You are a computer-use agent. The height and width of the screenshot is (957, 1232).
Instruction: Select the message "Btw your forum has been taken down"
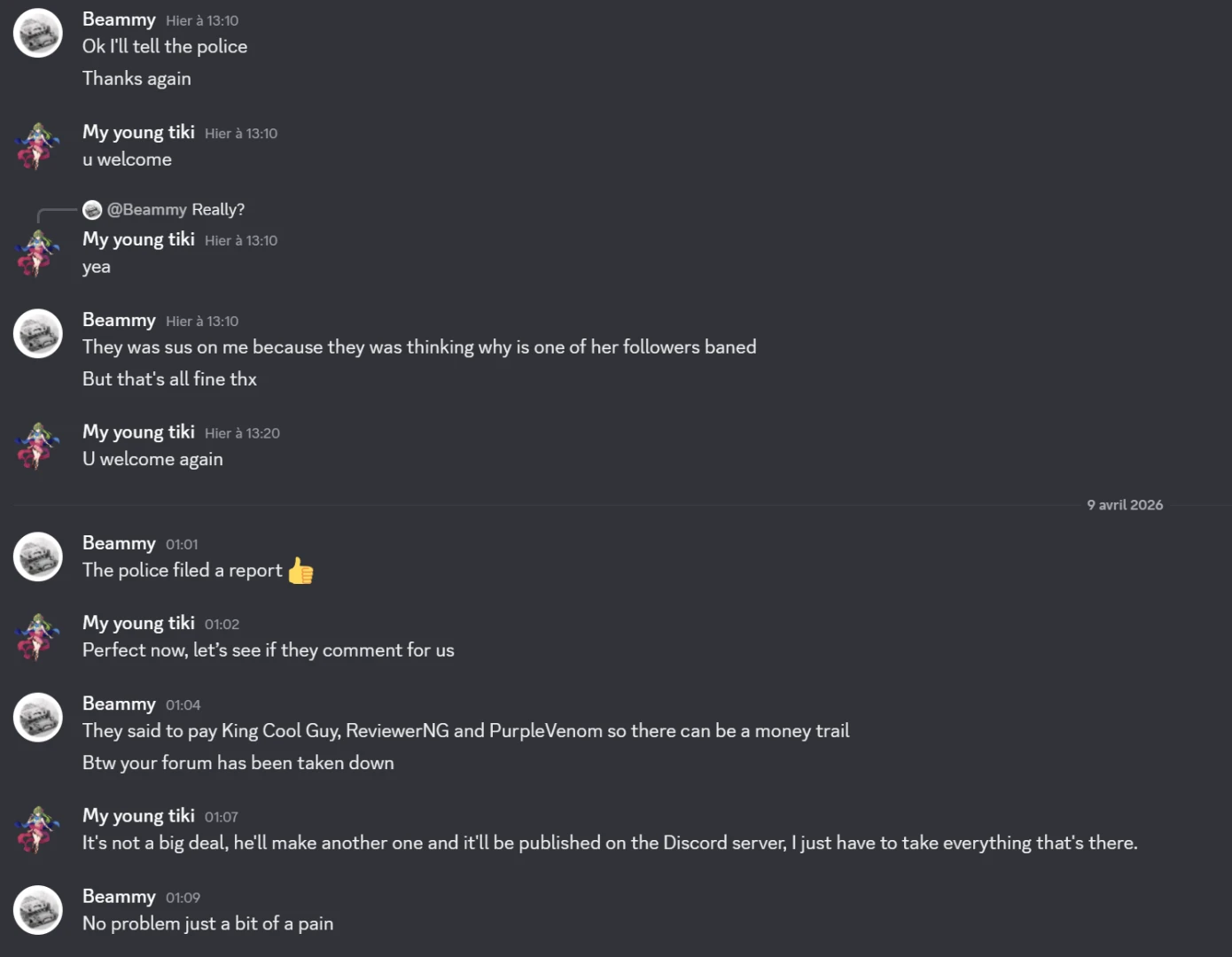pyautogui.click(x=238, y=763)
